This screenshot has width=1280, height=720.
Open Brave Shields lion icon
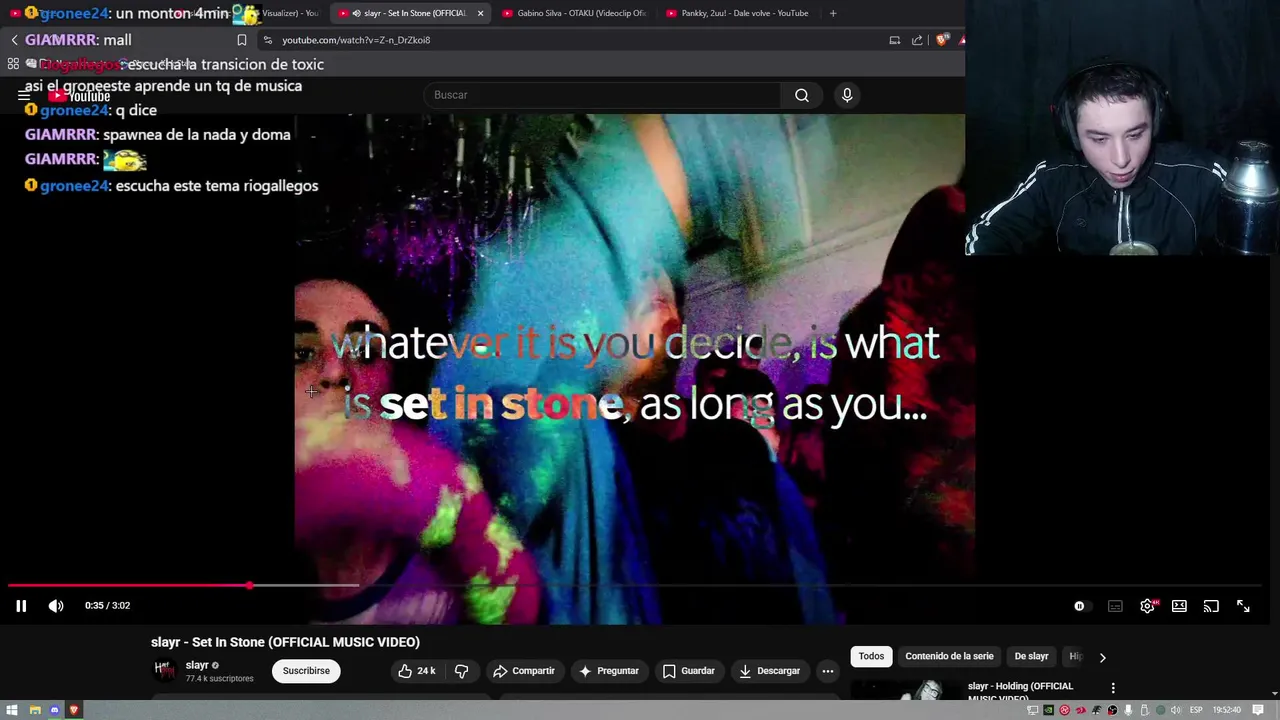942,40
